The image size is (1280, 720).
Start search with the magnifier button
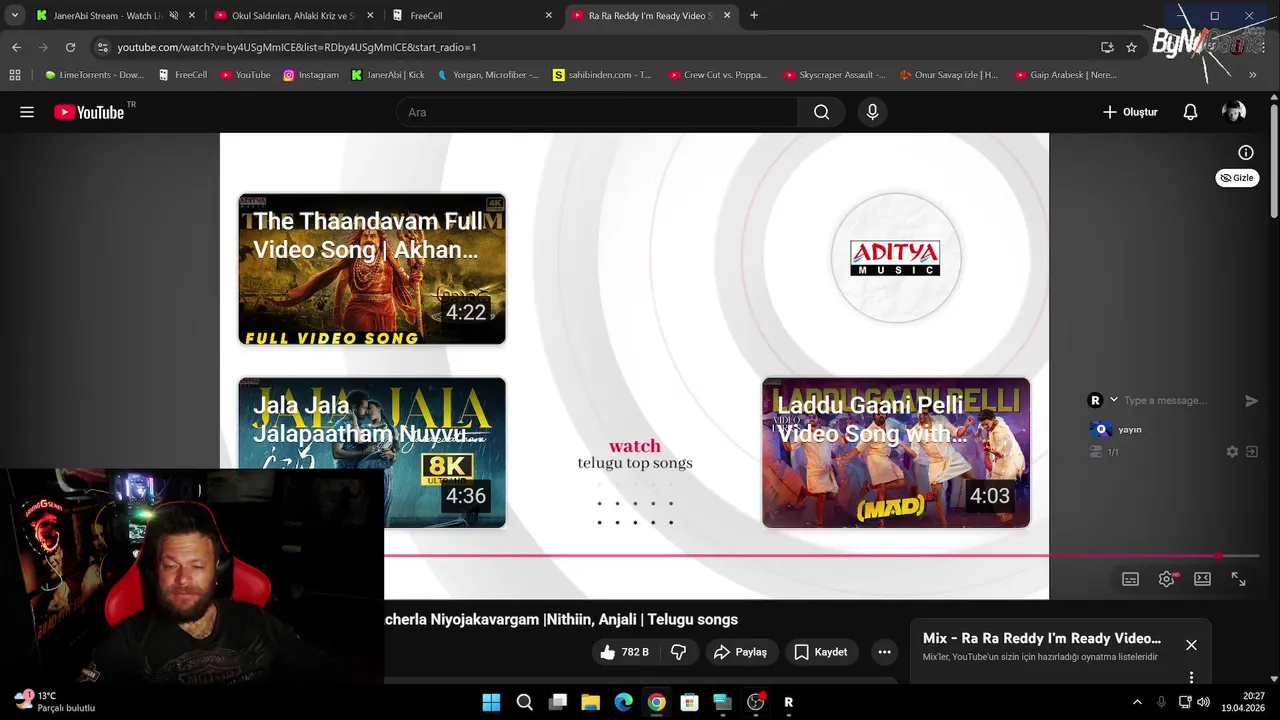click(821, 112)
